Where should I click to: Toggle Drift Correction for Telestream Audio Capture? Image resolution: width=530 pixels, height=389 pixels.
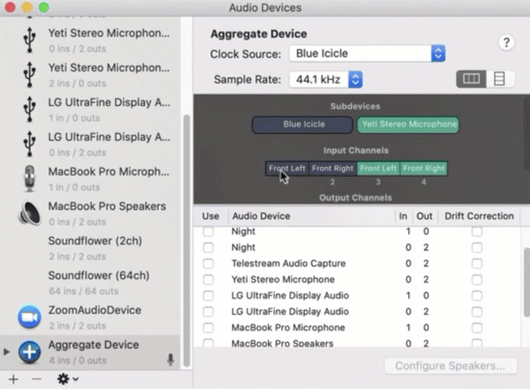click(x=477, y=264)
